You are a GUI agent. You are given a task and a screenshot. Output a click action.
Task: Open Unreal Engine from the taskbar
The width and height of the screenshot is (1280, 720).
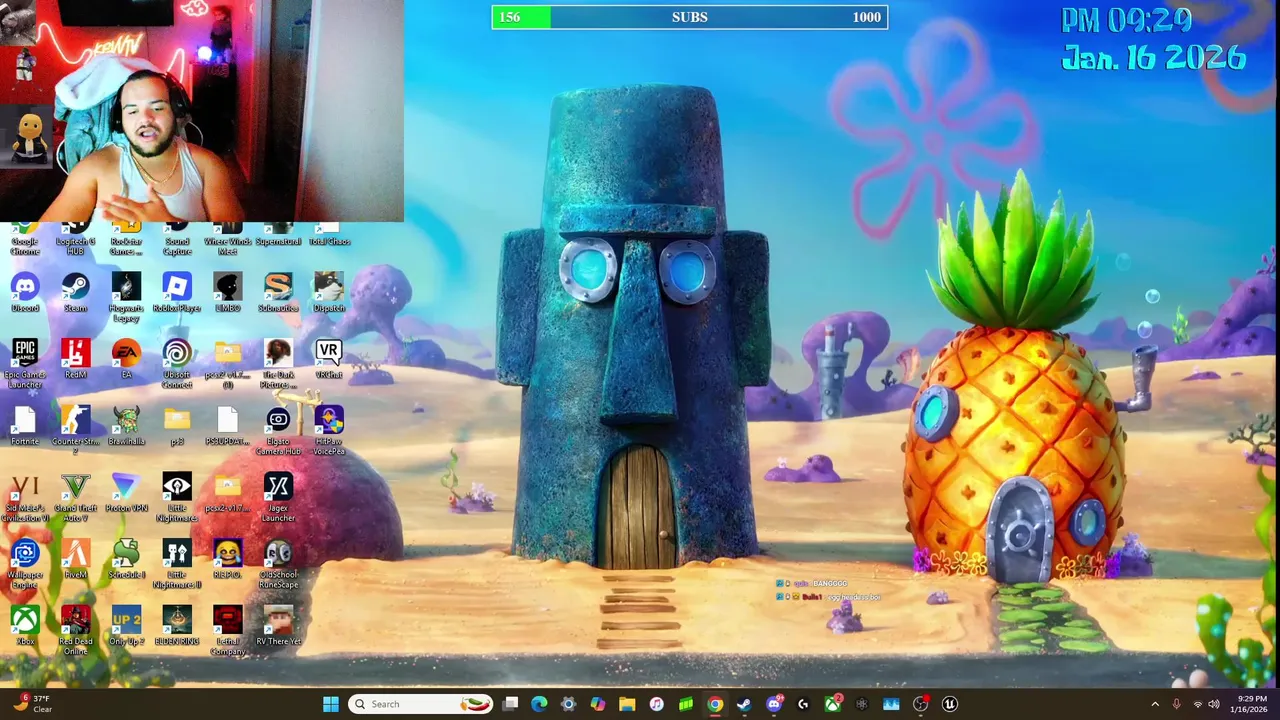[950, 704]
